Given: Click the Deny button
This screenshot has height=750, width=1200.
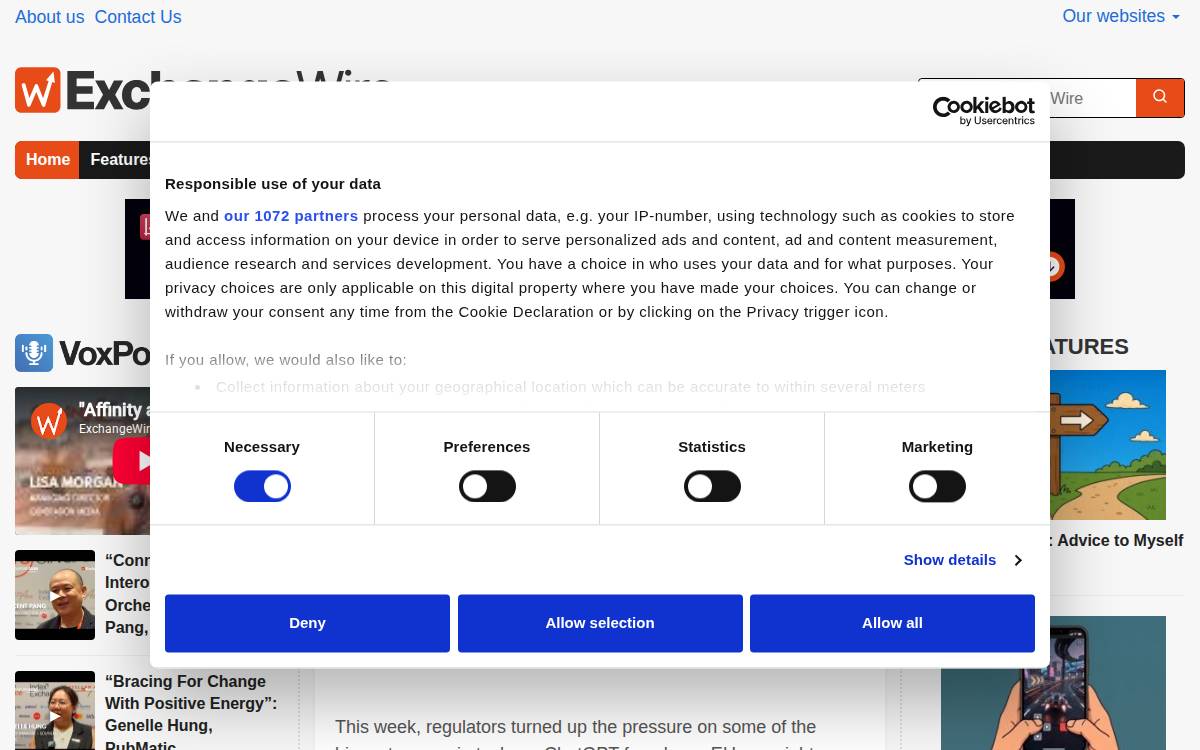Looking at the screenshot, I should point(307,623).
